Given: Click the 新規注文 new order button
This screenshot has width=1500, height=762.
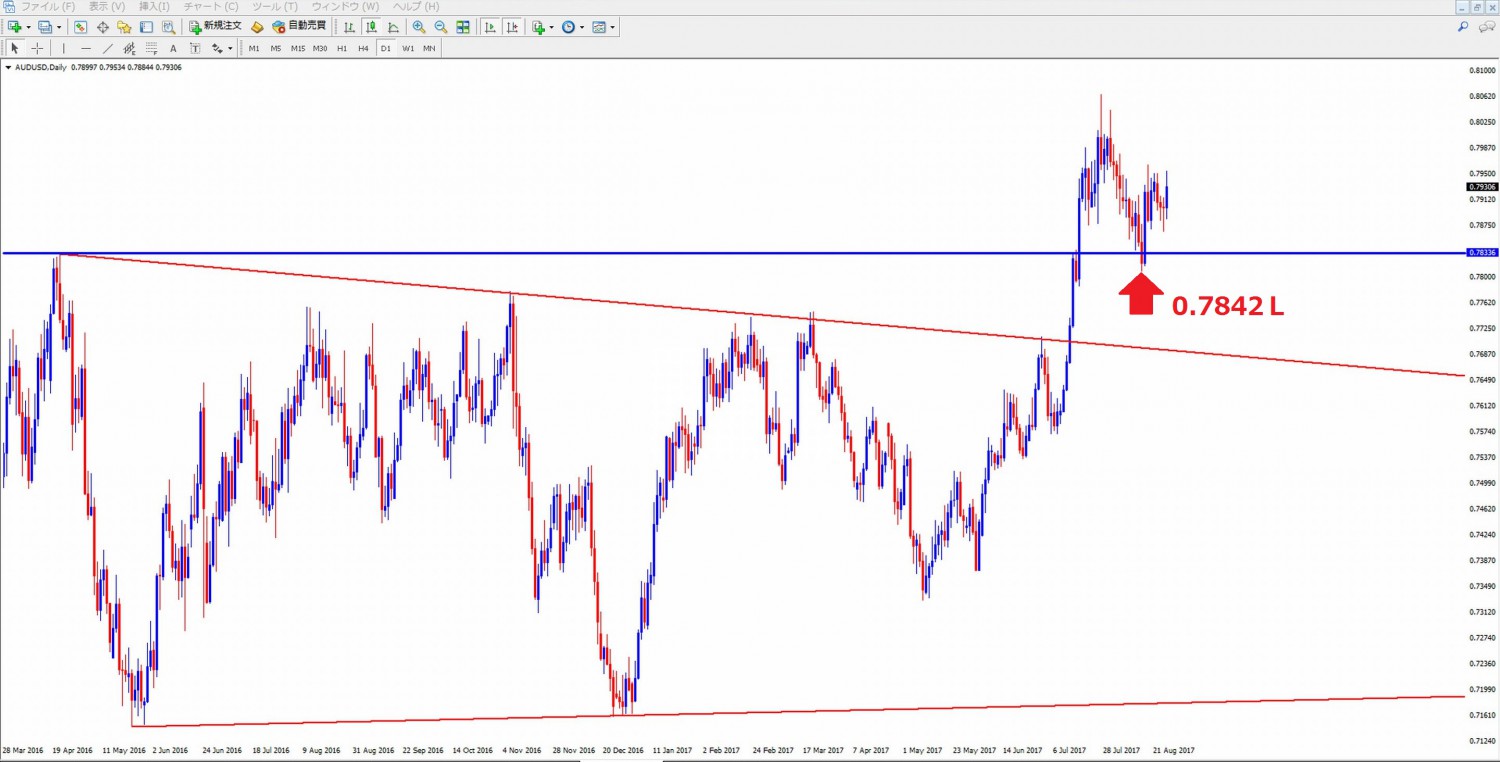Looking at the screenshot, I should click(x=215, y=27).
